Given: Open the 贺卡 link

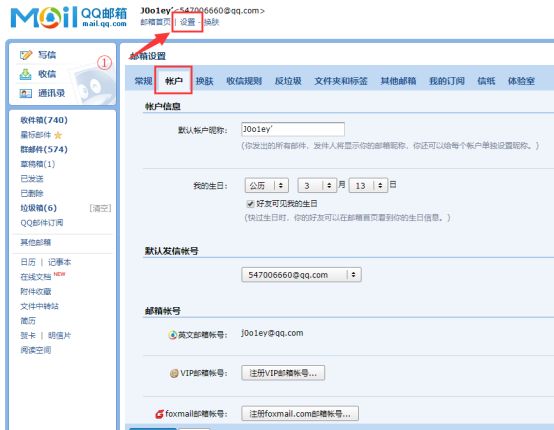Looking at the screenshot, I should pyautogui.click(x=28, y=335).
